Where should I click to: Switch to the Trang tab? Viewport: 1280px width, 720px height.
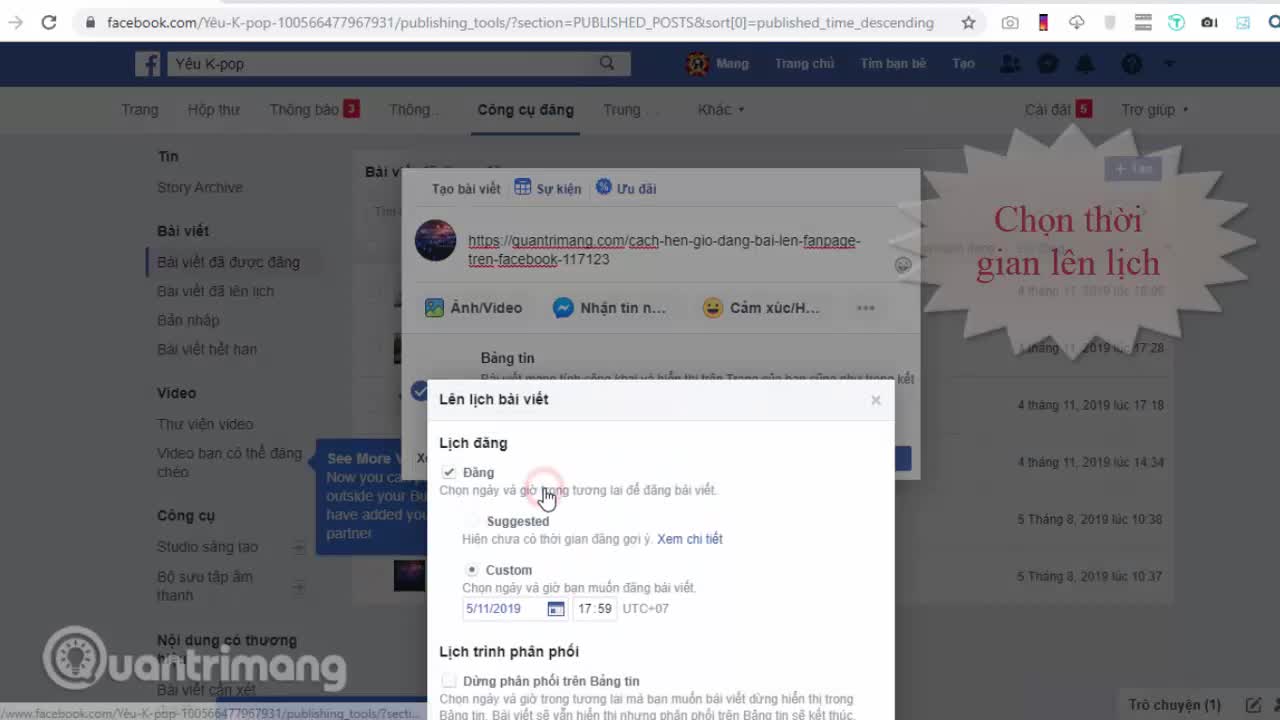pos(140,110)
